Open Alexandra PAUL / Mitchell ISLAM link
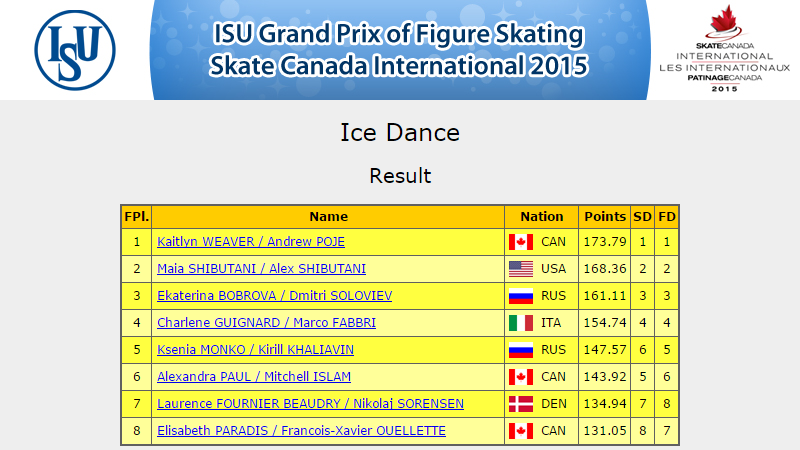800x450 pixels. tap(254, 377)
